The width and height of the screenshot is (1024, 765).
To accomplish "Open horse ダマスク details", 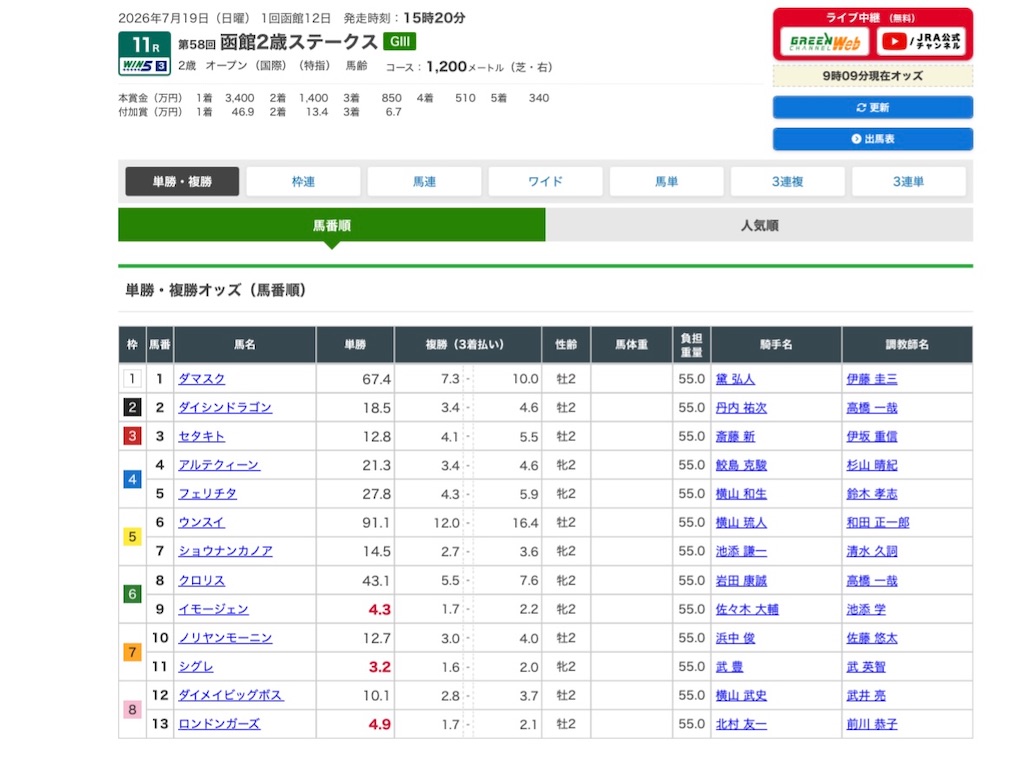I will (202, 379).
